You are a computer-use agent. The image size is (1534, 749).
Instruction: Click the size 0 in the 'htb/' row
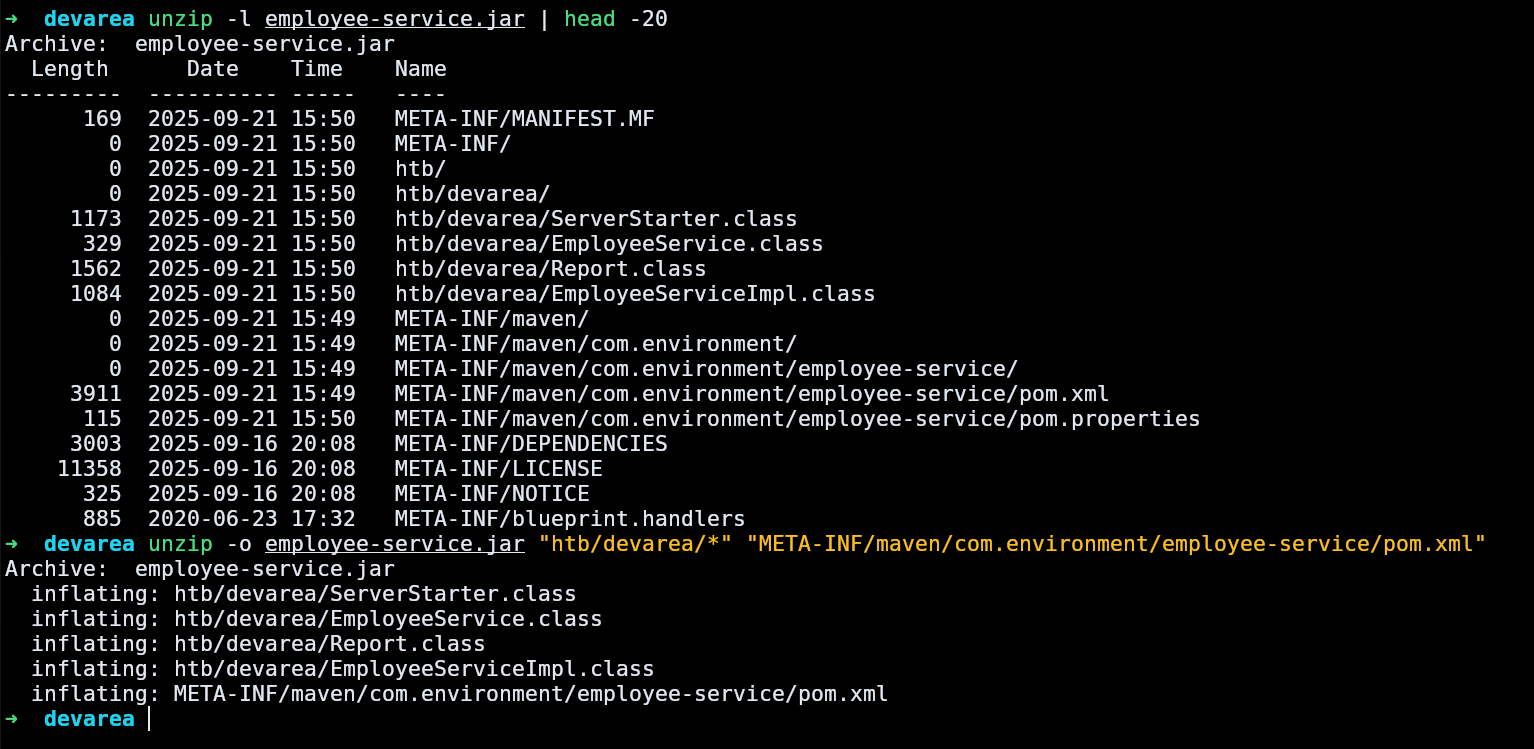115,169
